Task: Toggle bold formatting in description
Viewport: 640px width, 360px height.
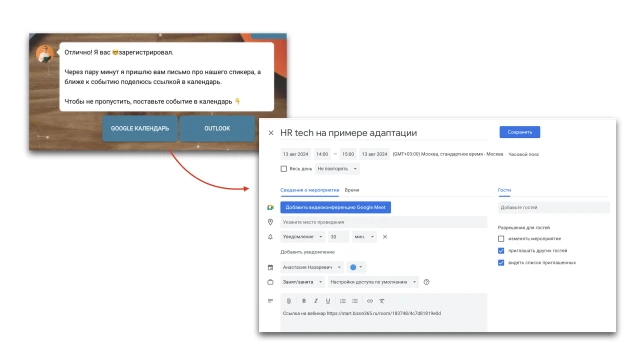Action: click(x=304, y=301)
